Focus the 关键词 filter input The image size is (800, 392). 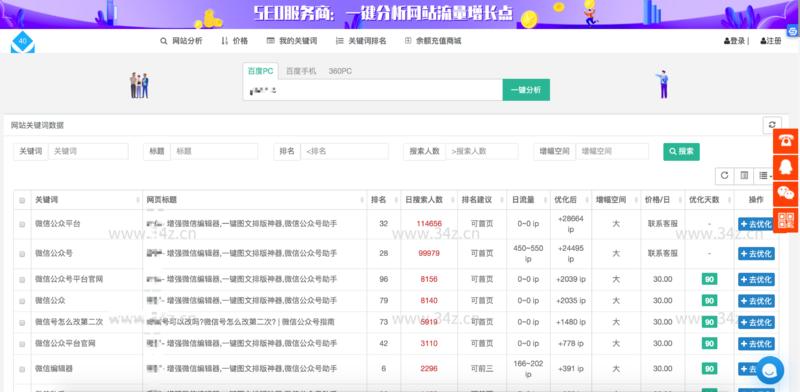88,152
